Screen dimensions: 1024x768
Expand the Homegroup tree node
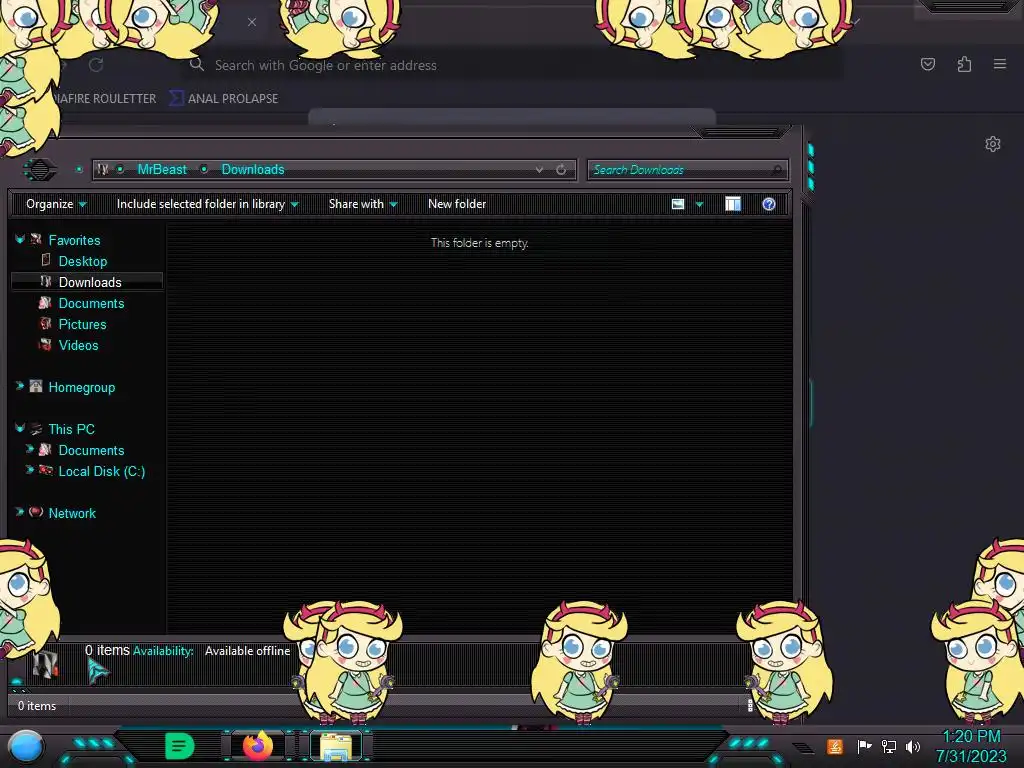pyautogui.click(x=20, y=386)
